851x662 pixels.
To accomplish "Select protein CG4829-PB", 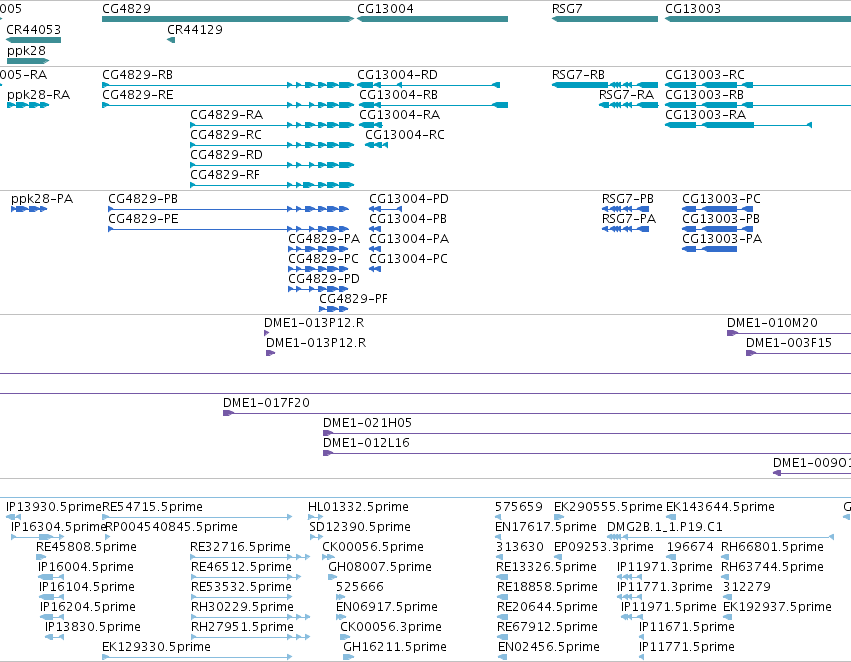I will 143,199.
